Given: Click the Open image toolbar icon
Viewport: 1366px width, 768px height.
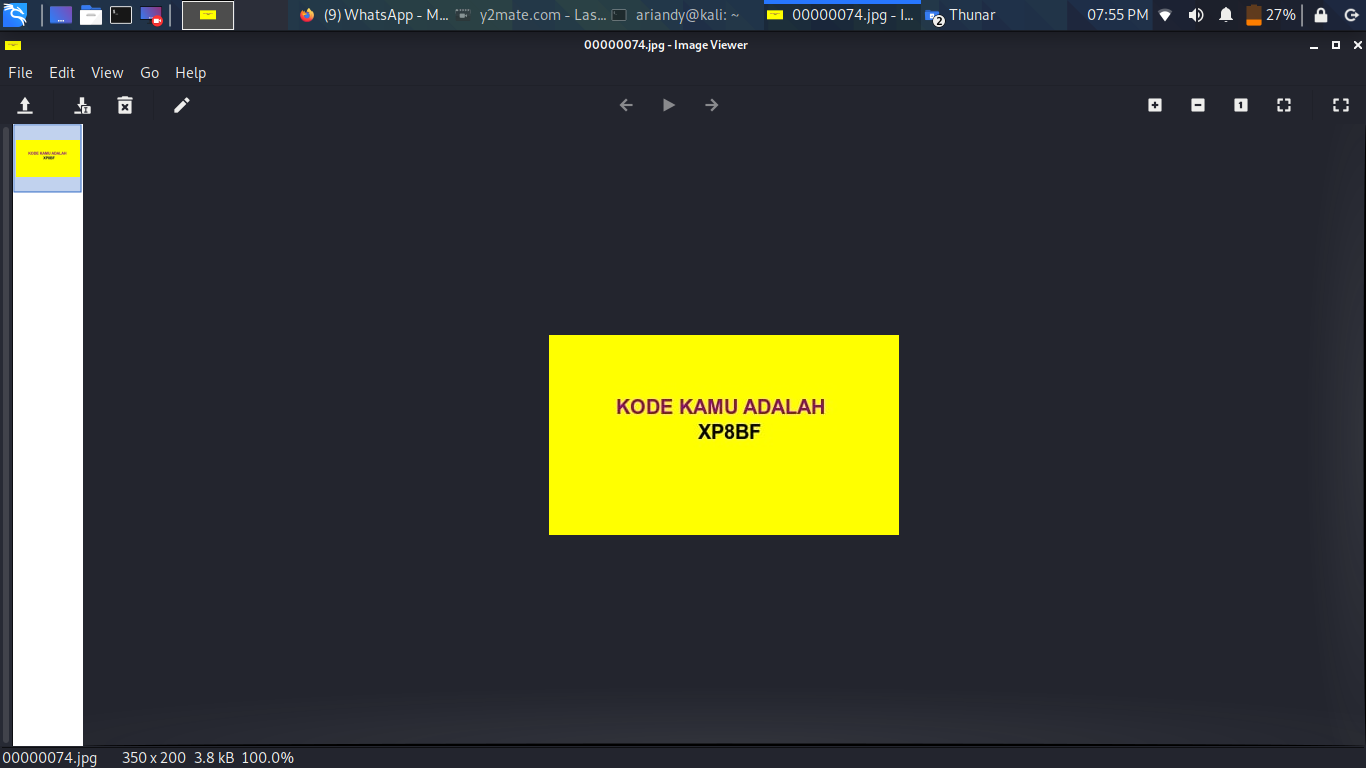Looking at the screenshot, I should click(x=26, y=105).
